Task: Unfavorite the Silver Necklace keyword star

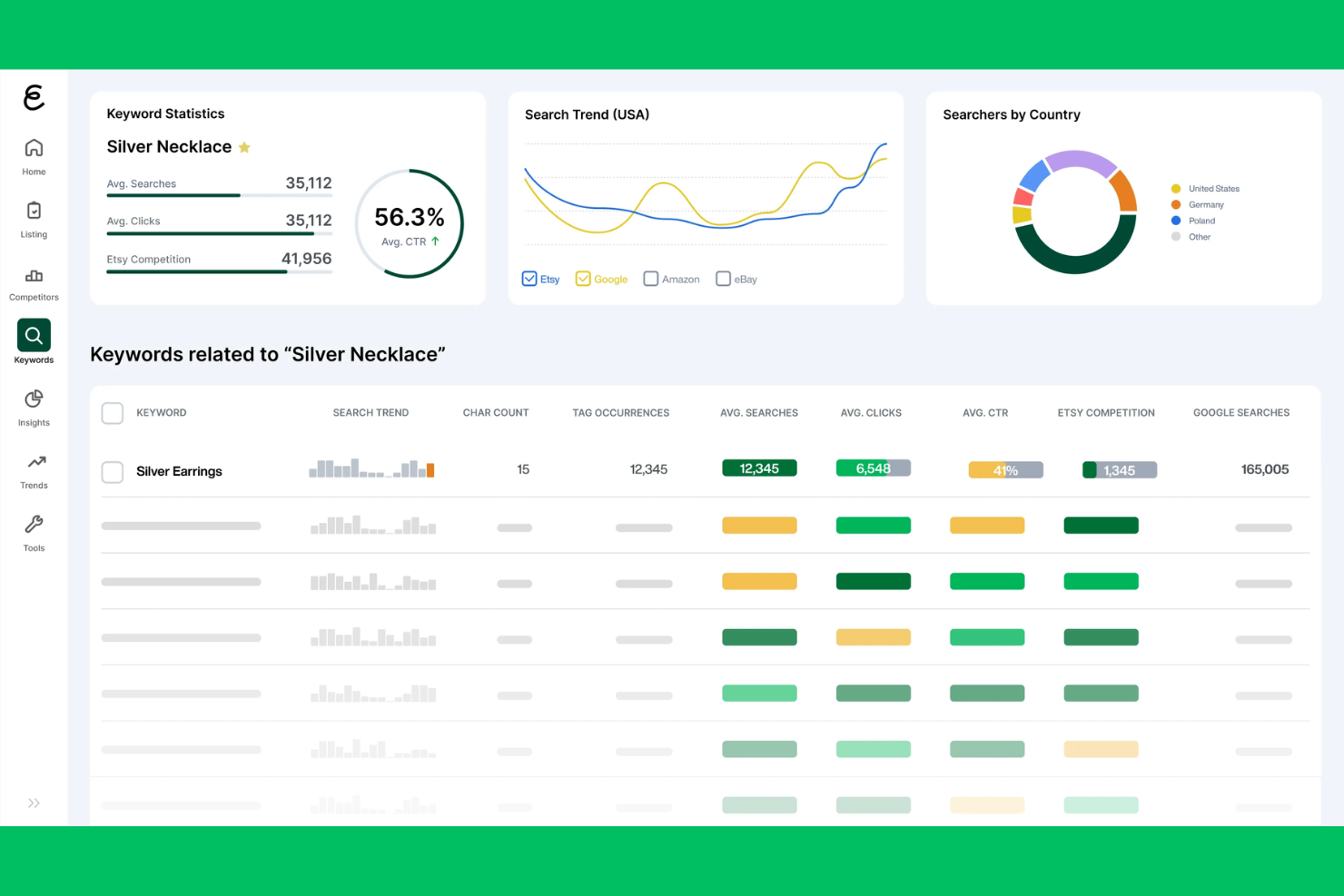Action: click(244, 146)
